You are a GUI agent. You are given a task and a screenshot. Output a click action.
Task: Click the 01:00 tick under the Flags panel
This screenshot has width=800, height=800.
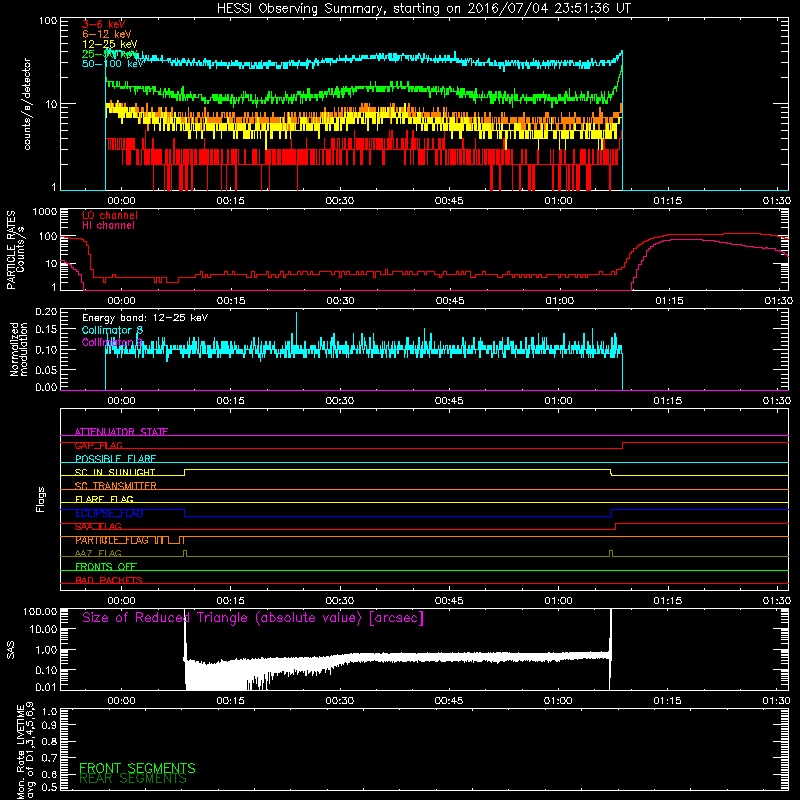(558, 601)
